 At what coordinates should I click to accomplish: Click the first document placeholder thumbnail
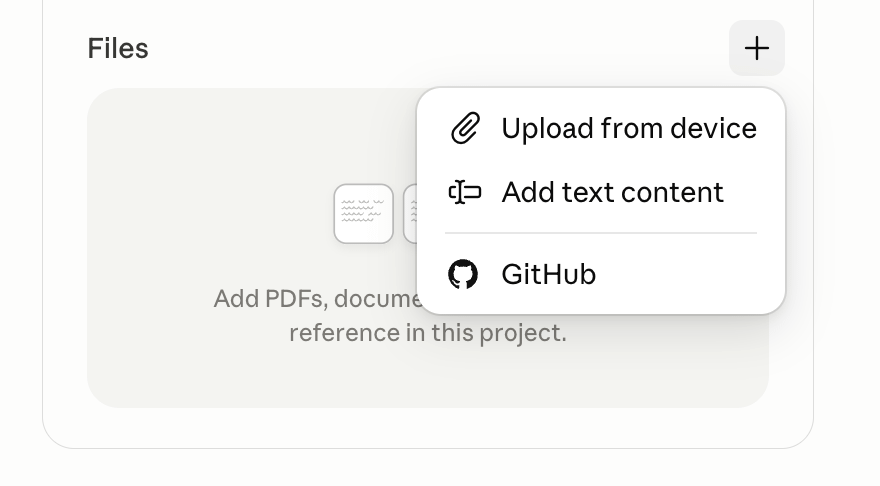pyautogui.click(x=363, y=214)
